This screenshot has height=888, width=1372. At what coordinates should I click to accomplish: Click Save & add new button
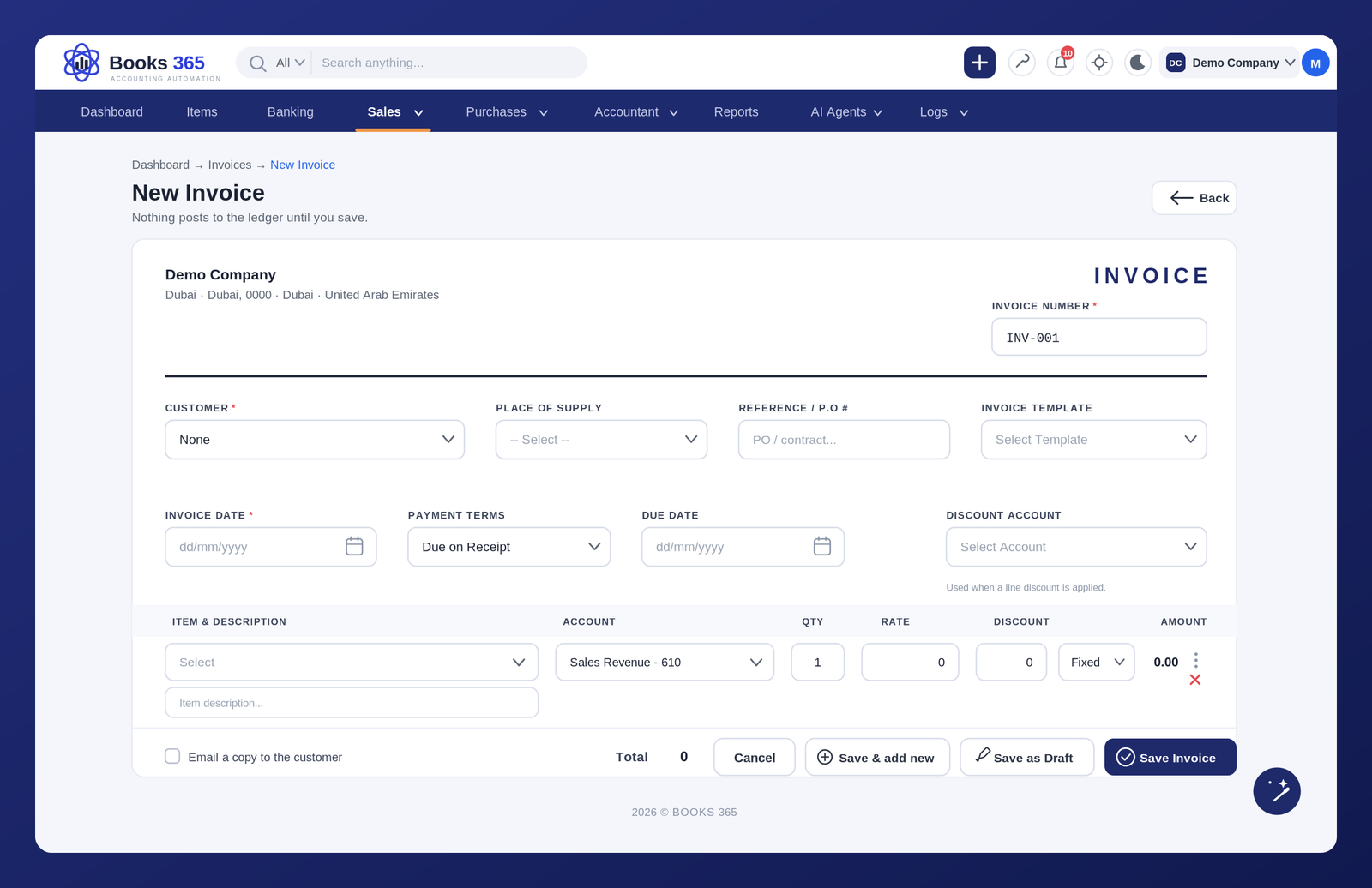tap(877, 758)
